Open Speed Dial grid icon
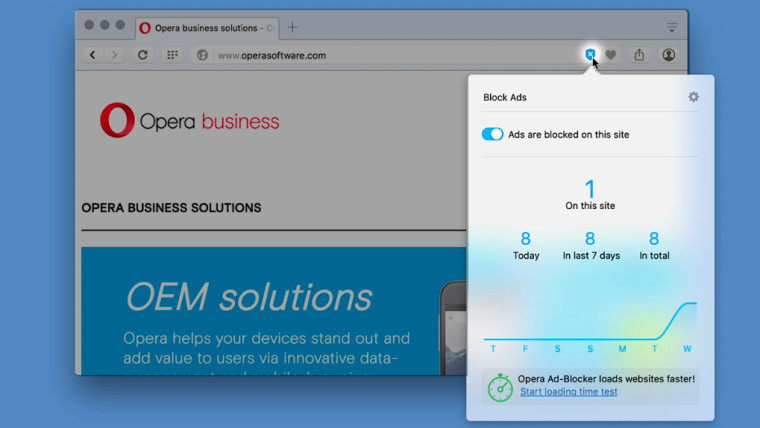This screenshot has height=428, width=760. [172, 55]
